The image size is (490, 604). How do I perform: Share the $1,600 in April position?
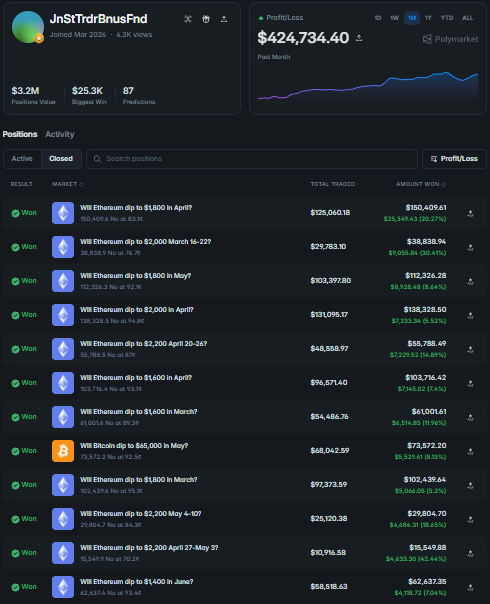pos(470,383)
